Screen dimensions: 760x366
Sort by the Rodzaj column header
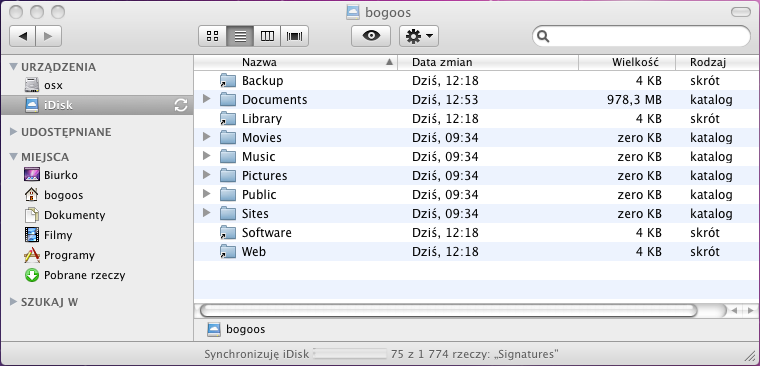718,62
